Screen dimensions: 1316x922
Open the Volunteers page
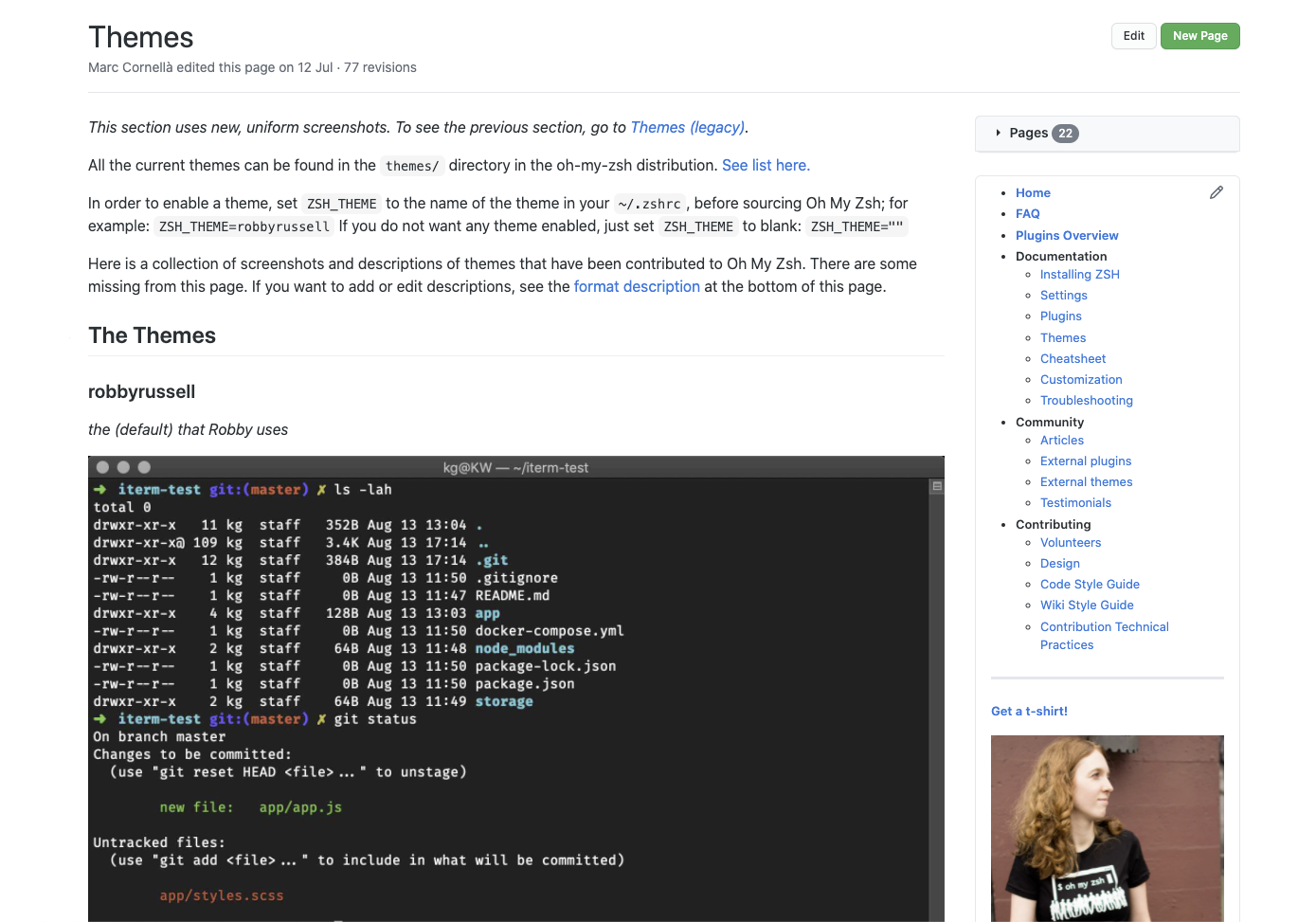point(1071,542)
